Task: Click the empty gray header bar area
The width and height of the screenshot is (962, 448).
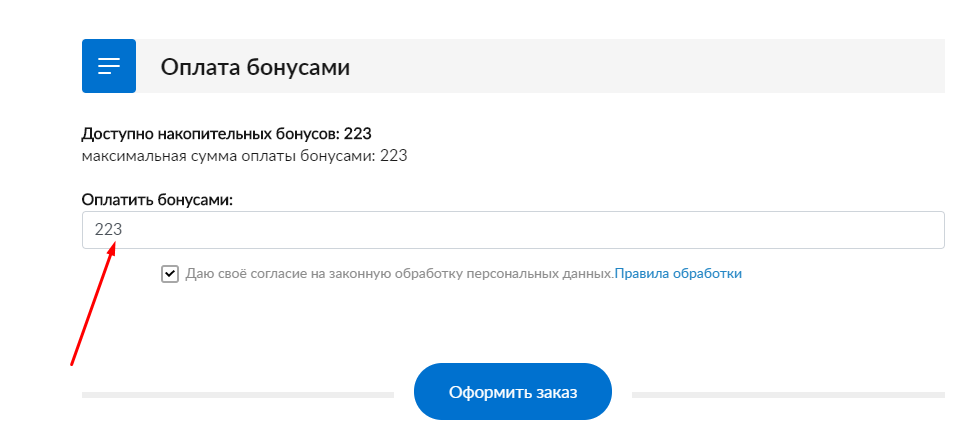Action: (x=650, y=66)
